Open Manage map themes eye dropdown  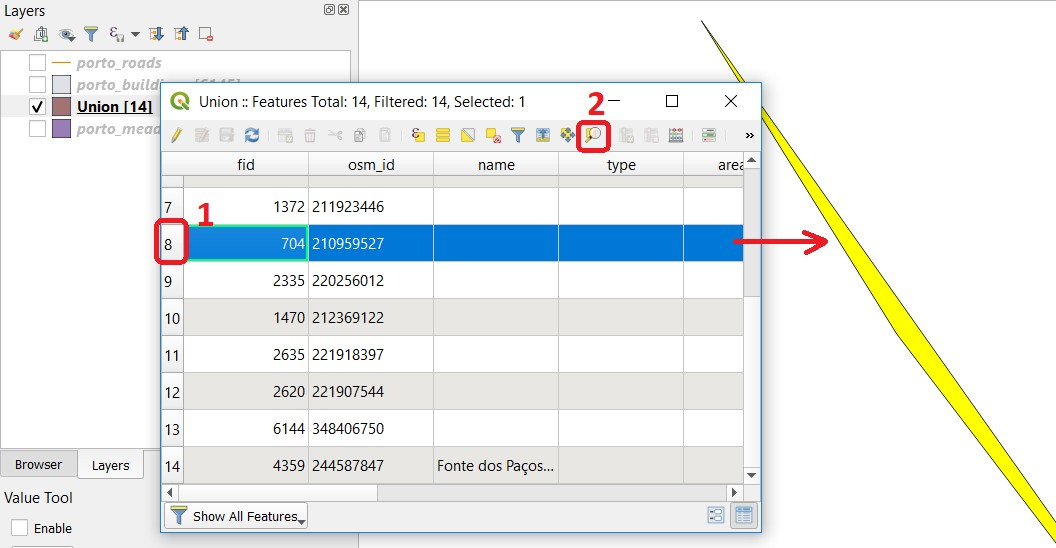tap(66, 34)
